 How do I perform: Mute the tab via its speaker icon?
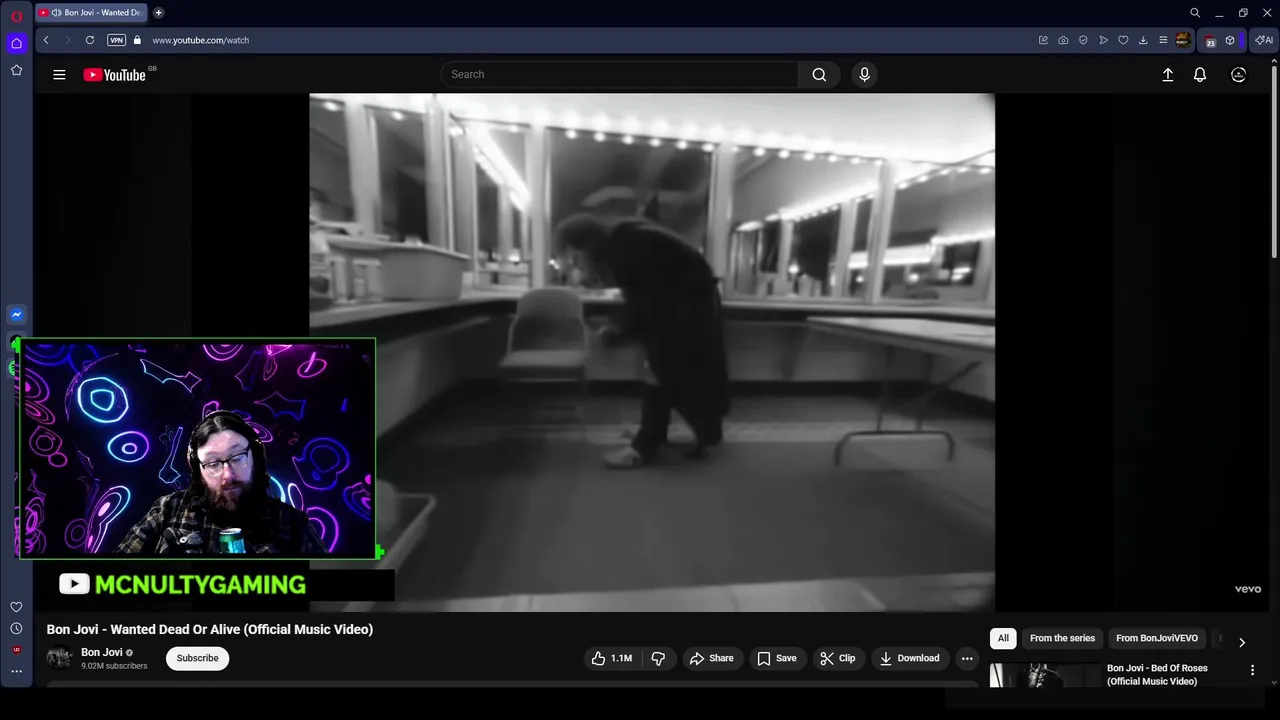[56, 13]
